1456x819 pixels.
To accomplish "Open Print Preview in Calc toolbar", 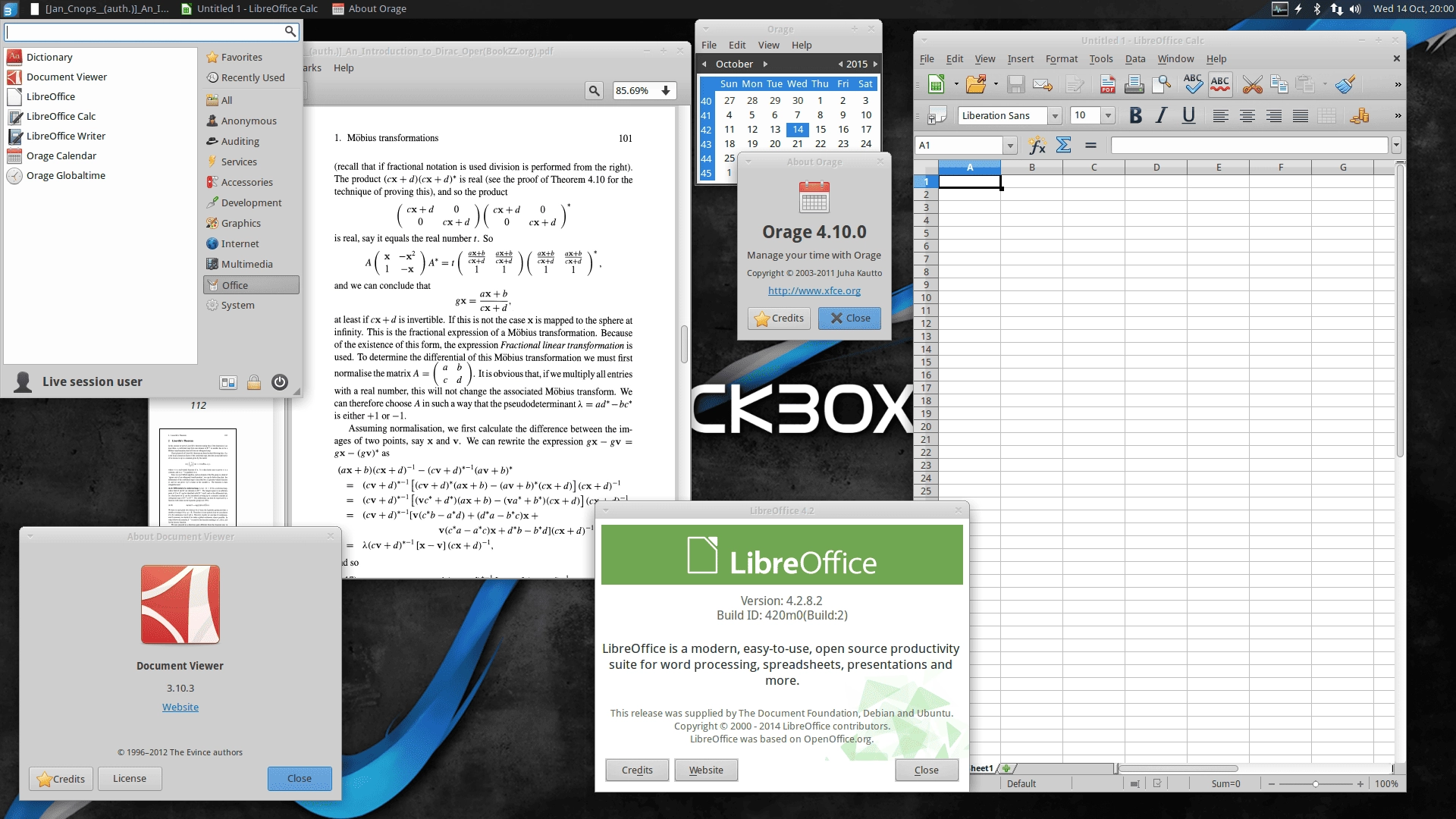I will pyautogui.click(x=1162, y=85).
